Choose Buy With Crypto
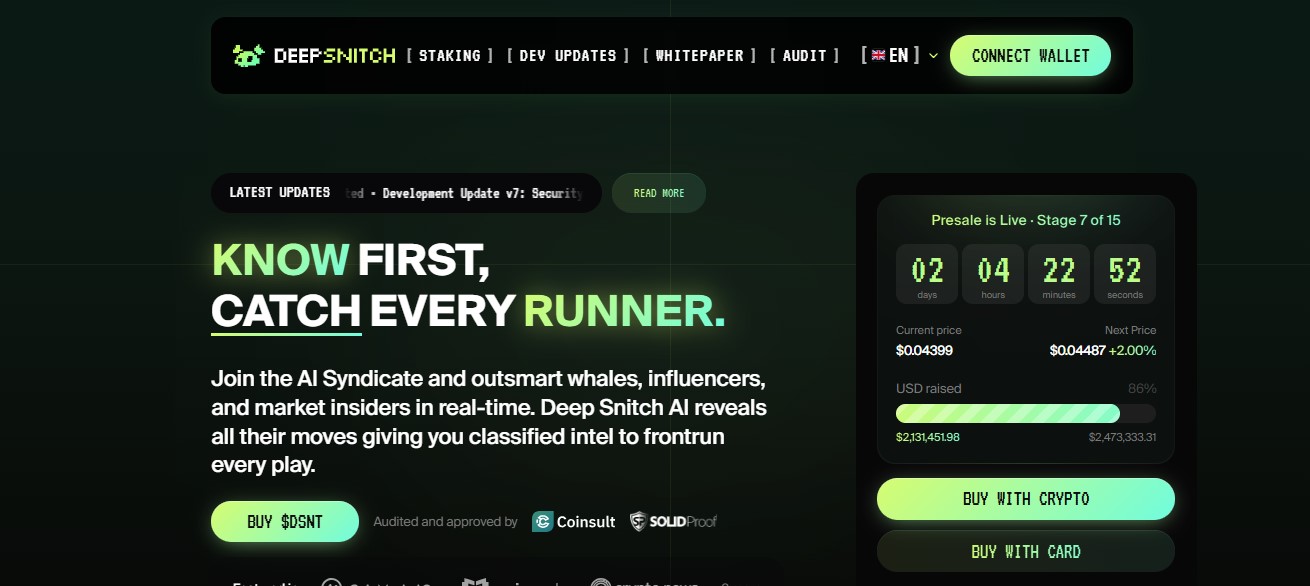1310x586 pixels. (1026, 499)
